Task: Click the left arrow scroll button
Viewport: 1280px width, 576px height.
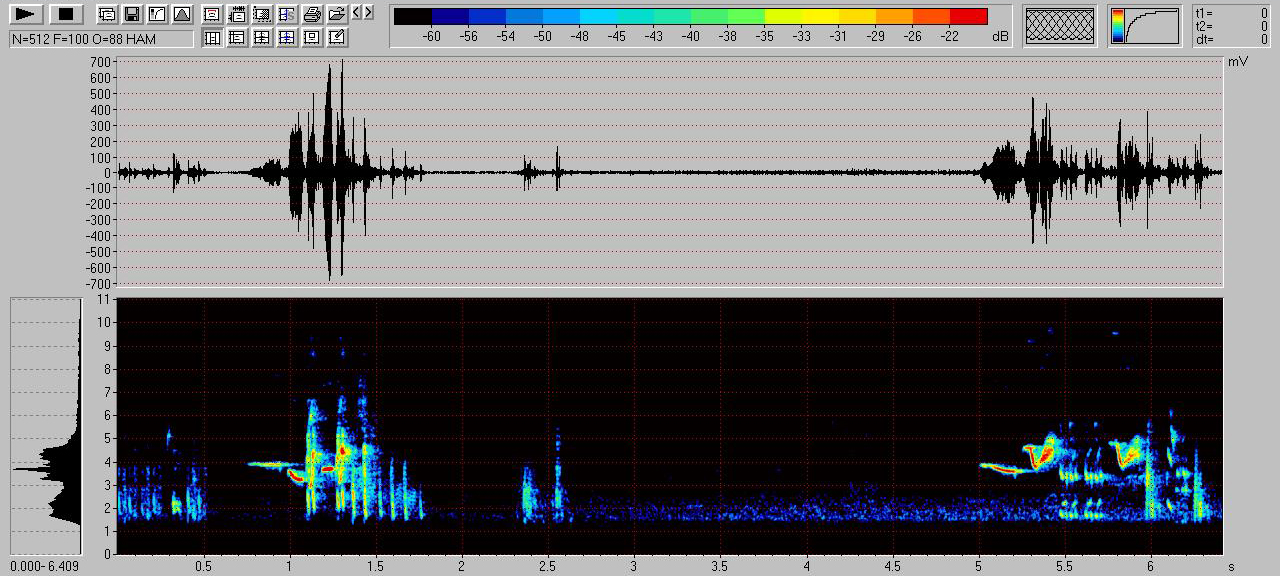Action: 357,13
